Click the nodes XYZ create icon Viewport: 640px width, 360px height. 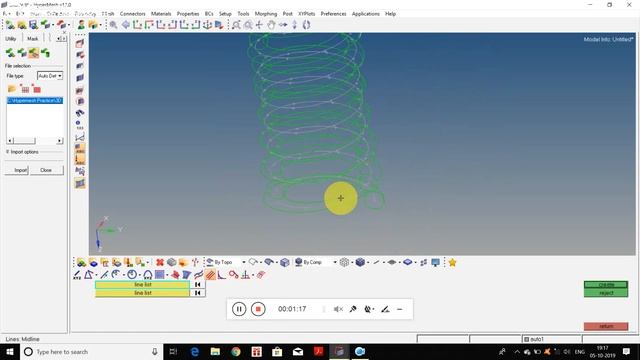[x=77, y=275]
